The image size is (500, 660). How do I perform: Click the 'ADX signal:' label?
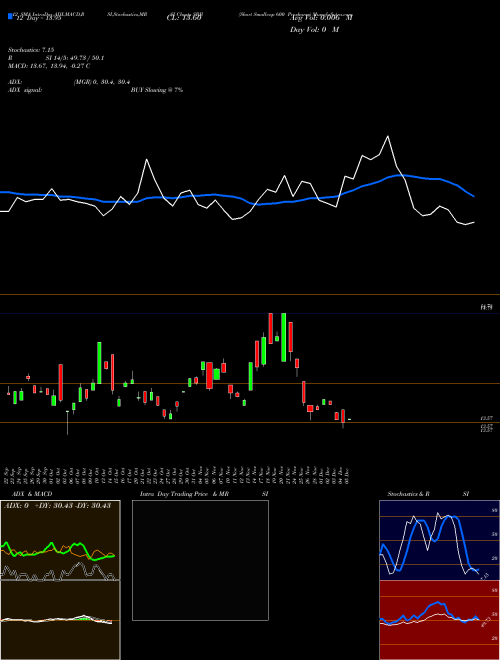[x=25, y=90]
